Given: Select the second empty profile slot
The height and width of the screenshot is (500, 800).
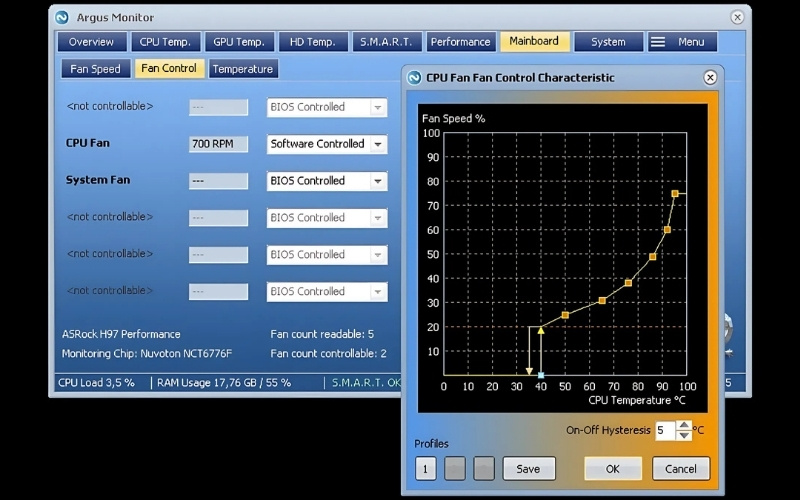Looking at the screenshot, I should [455, 468].
